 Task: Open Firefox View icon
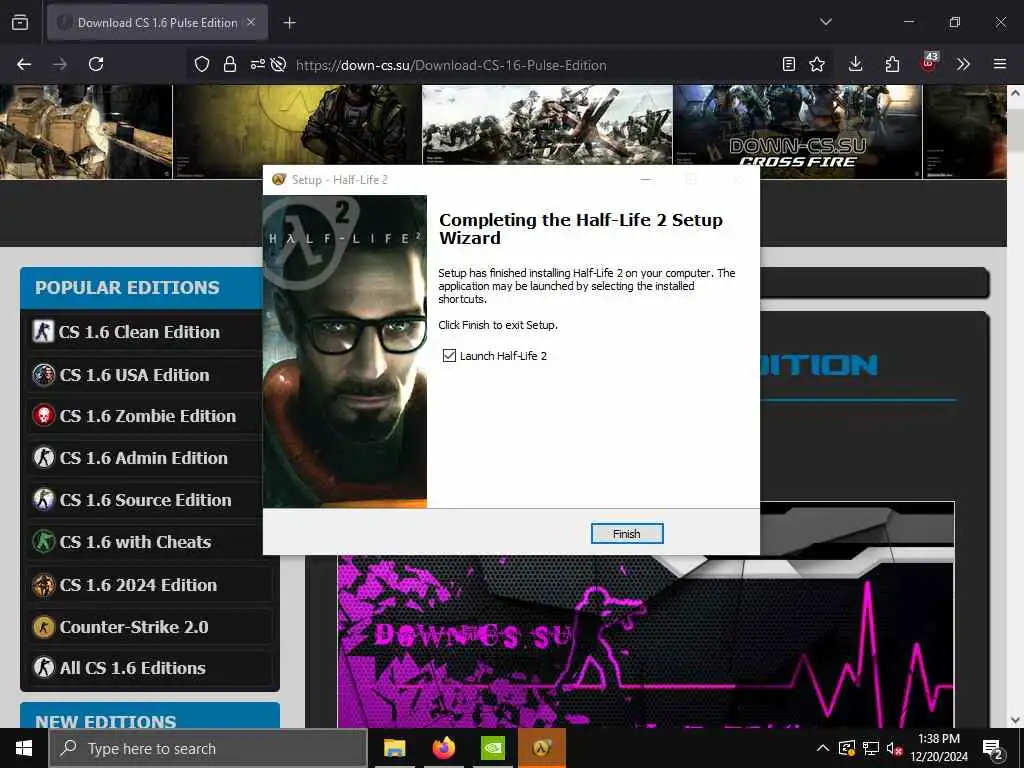20,23
